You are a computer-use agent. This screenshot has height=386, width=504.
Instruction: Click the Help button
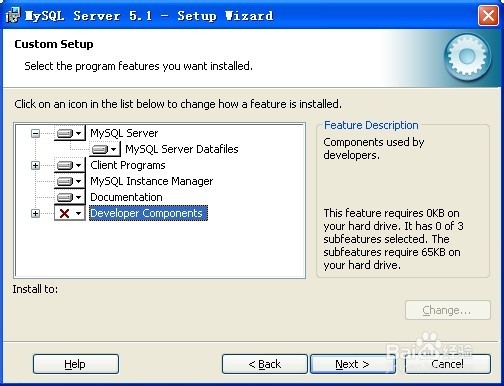pos(76,364)
